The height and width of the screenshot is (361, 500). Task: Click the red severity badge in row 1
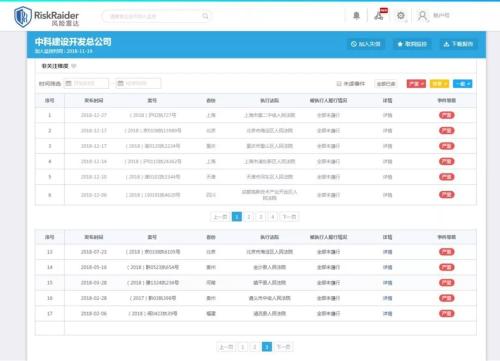click(x=447, y=115)
